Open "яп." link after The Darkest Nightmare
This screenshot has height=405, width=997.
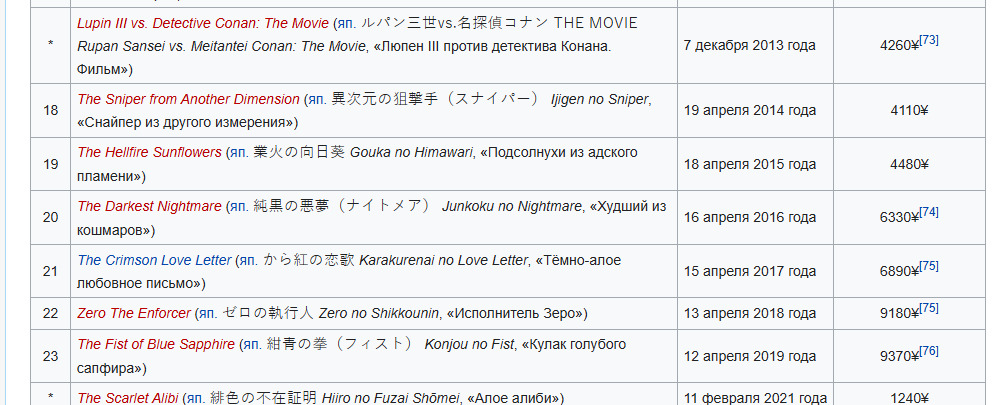(x=238, y=206)
